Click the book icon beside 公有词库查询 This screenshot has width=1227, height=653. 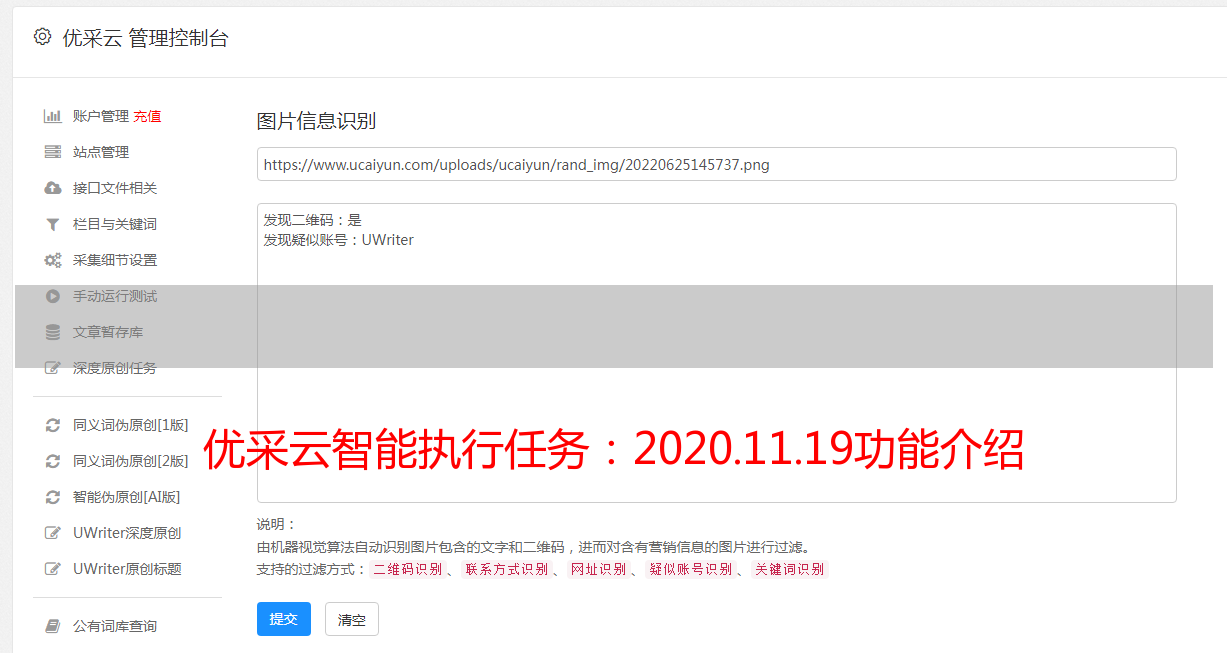53,626
